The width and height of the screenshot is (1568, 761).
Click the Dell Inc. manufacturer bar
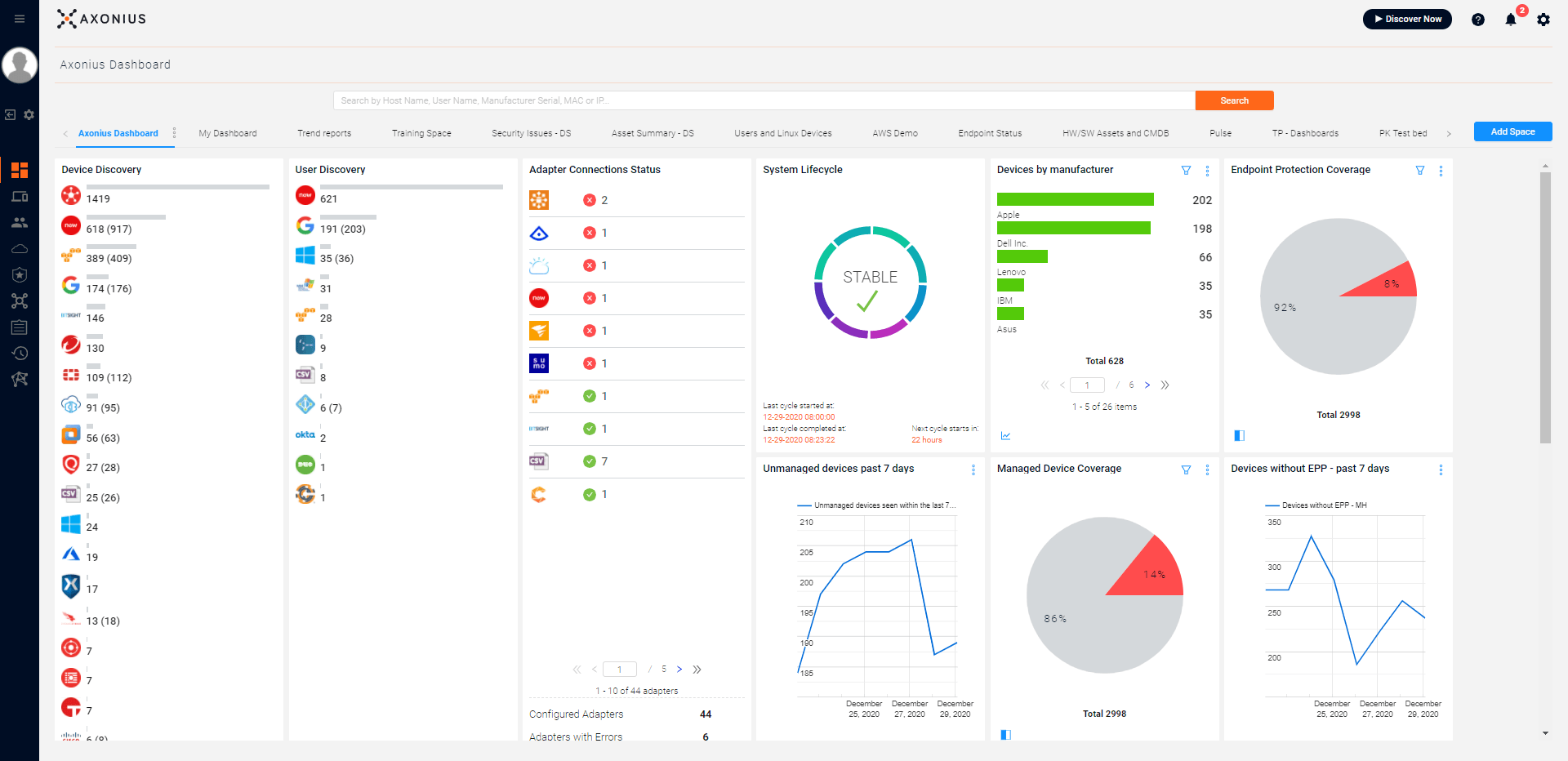click(x=1074, y=228)
